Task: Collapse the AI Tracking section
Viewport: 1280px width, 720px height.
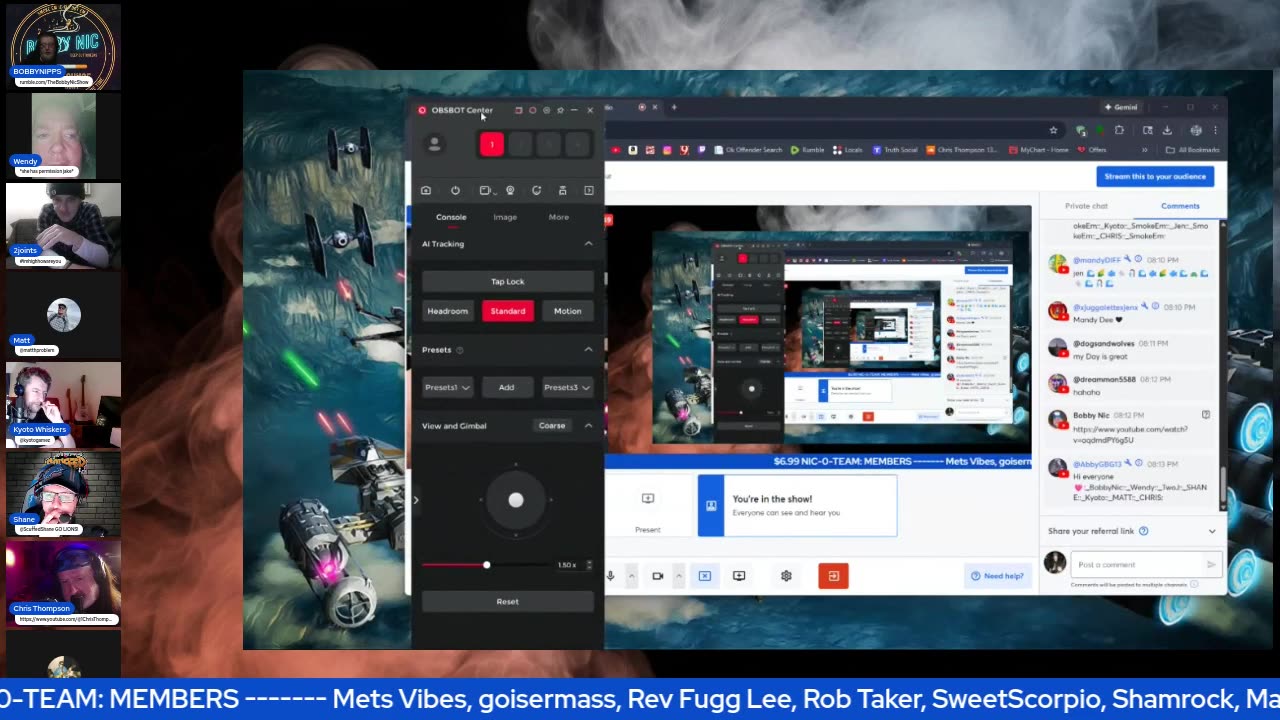Action: point(588,244)
